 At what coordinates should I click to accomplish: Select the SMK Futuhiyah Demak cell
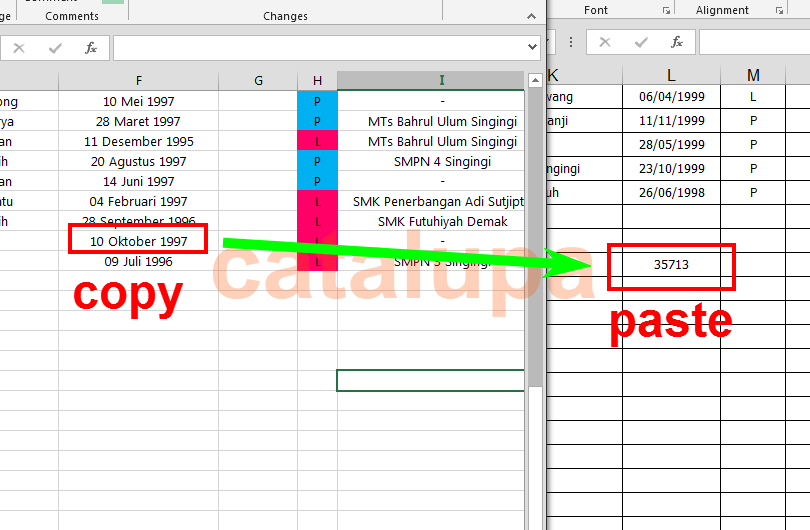click(x=431, y=222)
